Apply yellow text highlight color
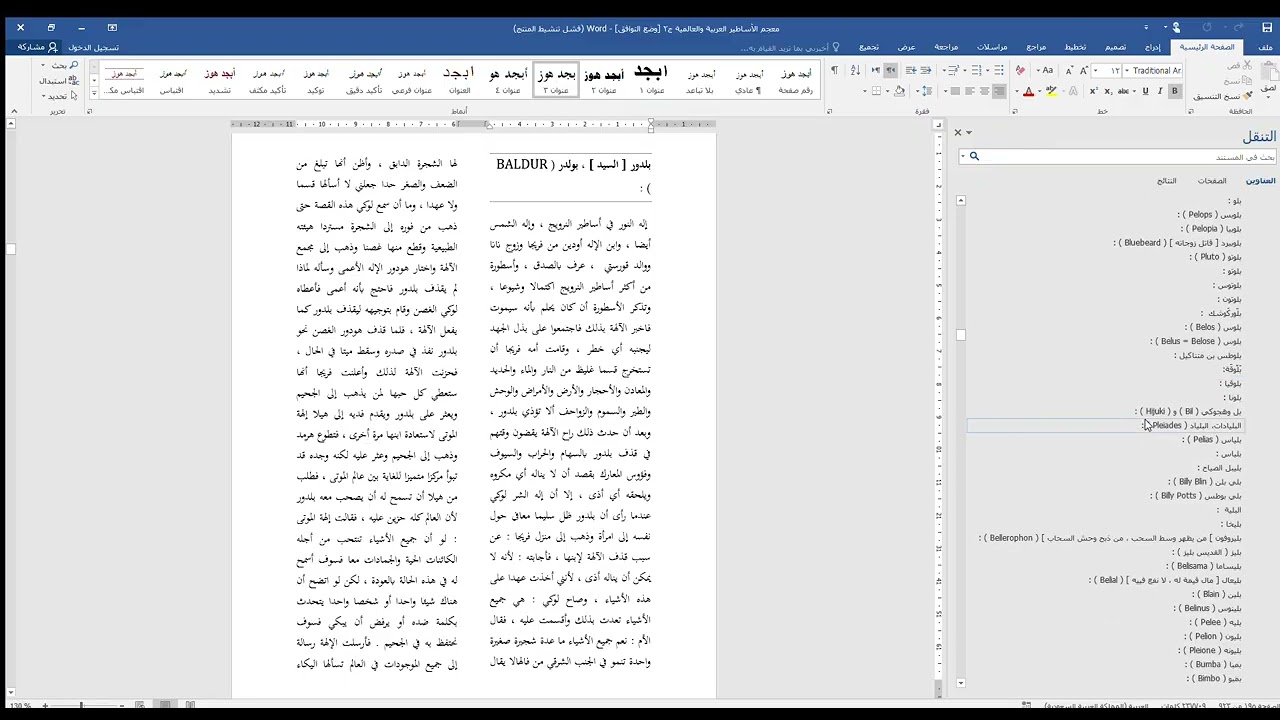1280x720 pixels. pyautogui.click(x=1051, y=91)
